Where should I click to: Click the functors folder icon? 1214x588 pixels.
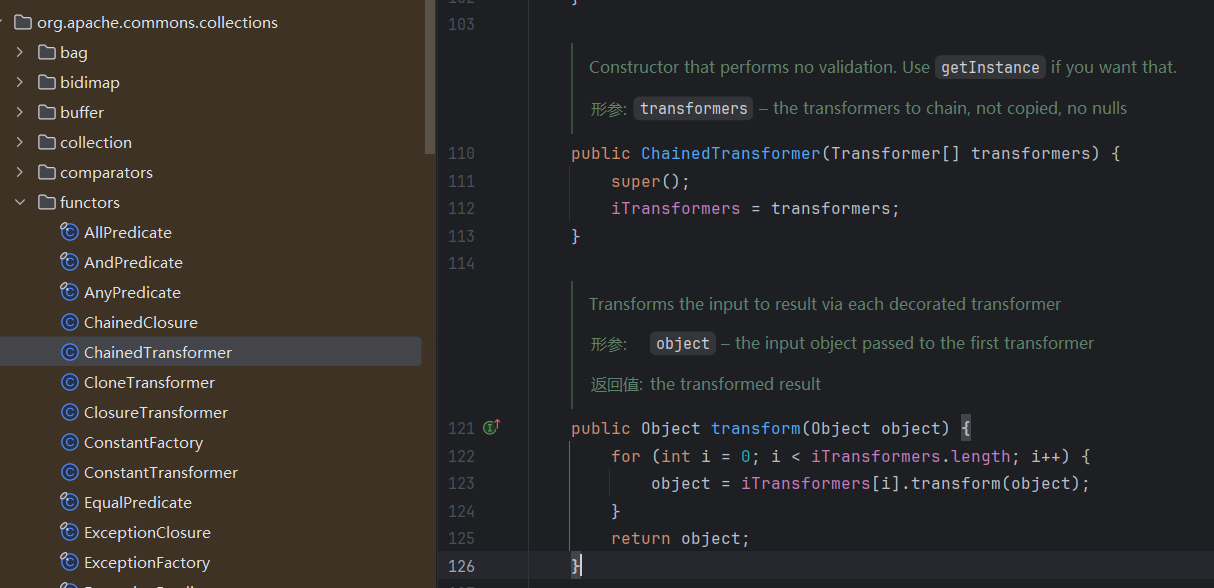click(x=46, y=203)
